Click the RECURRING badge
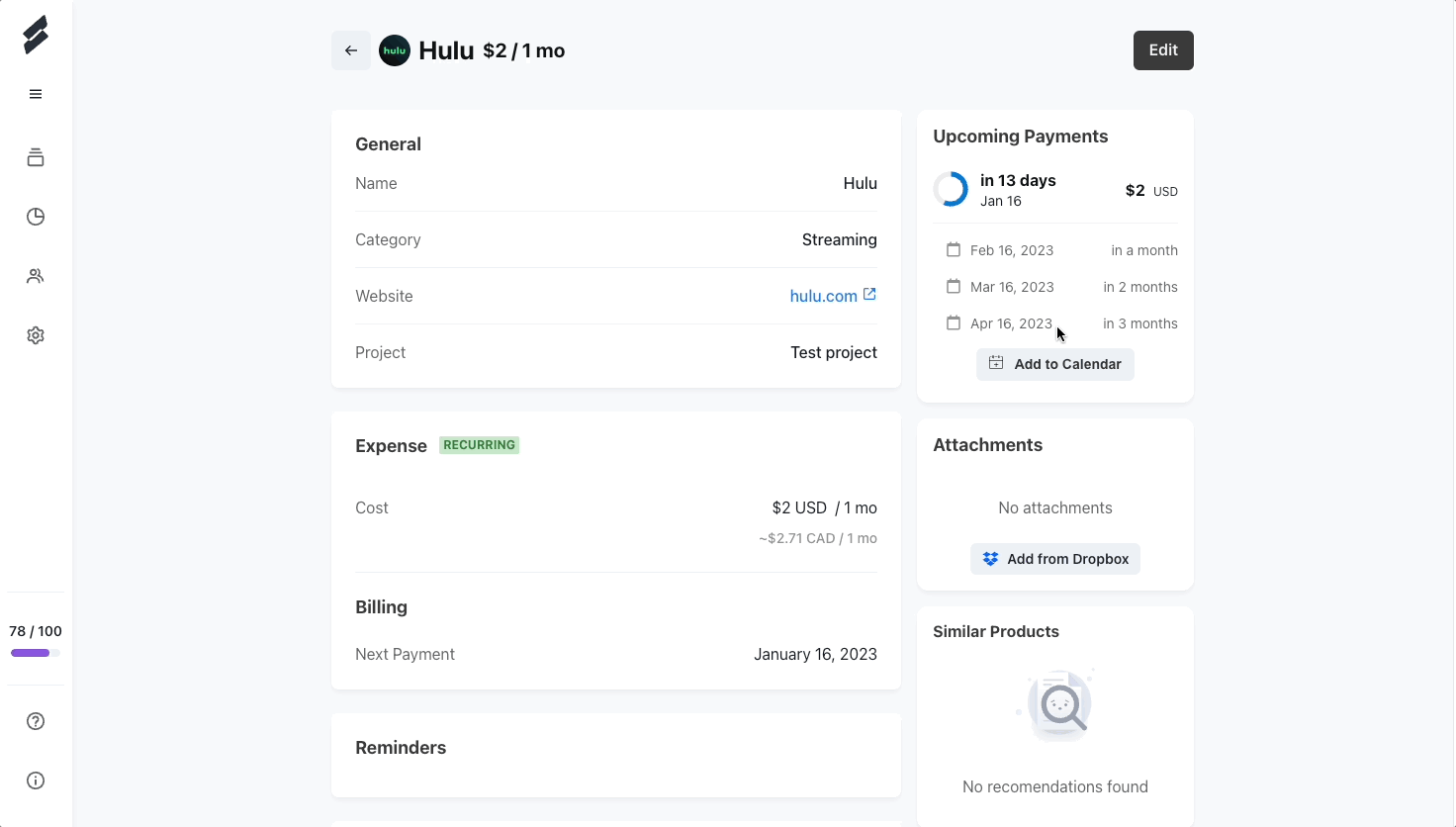 [479, 445]
